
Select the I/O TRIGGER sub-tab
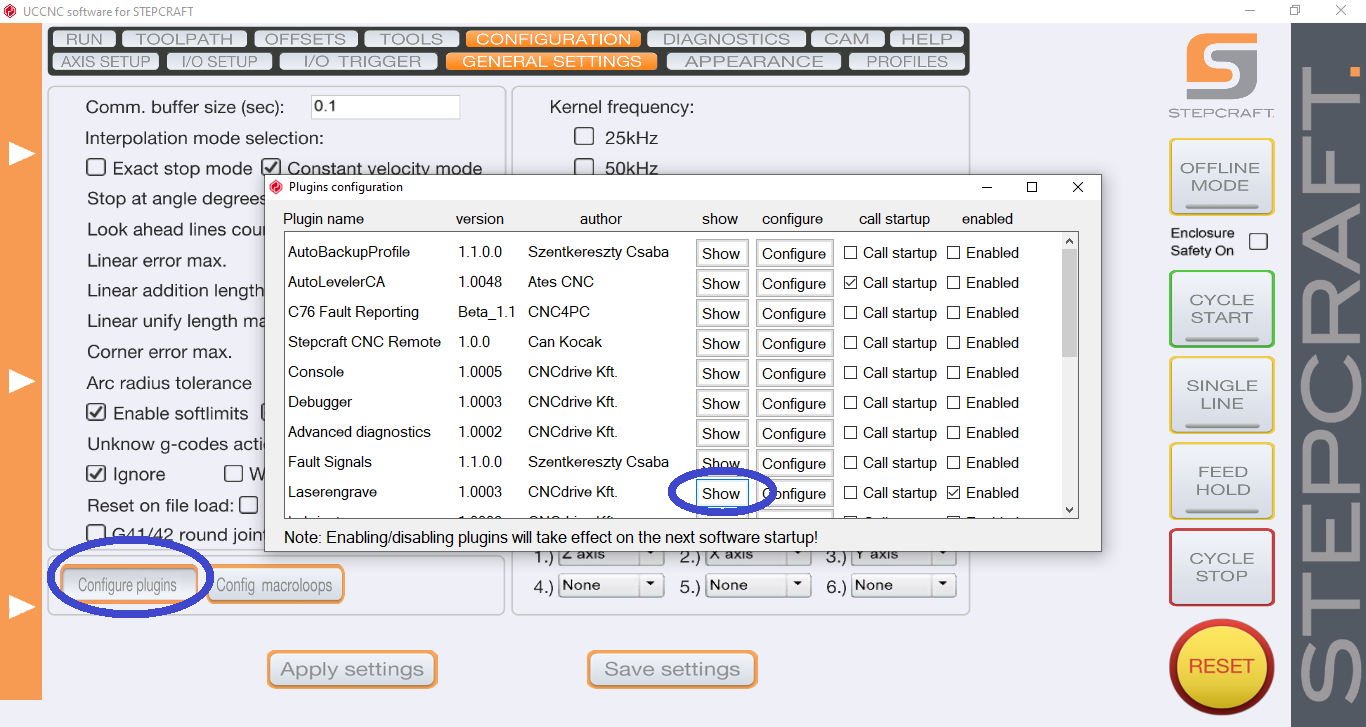(356, 61)
